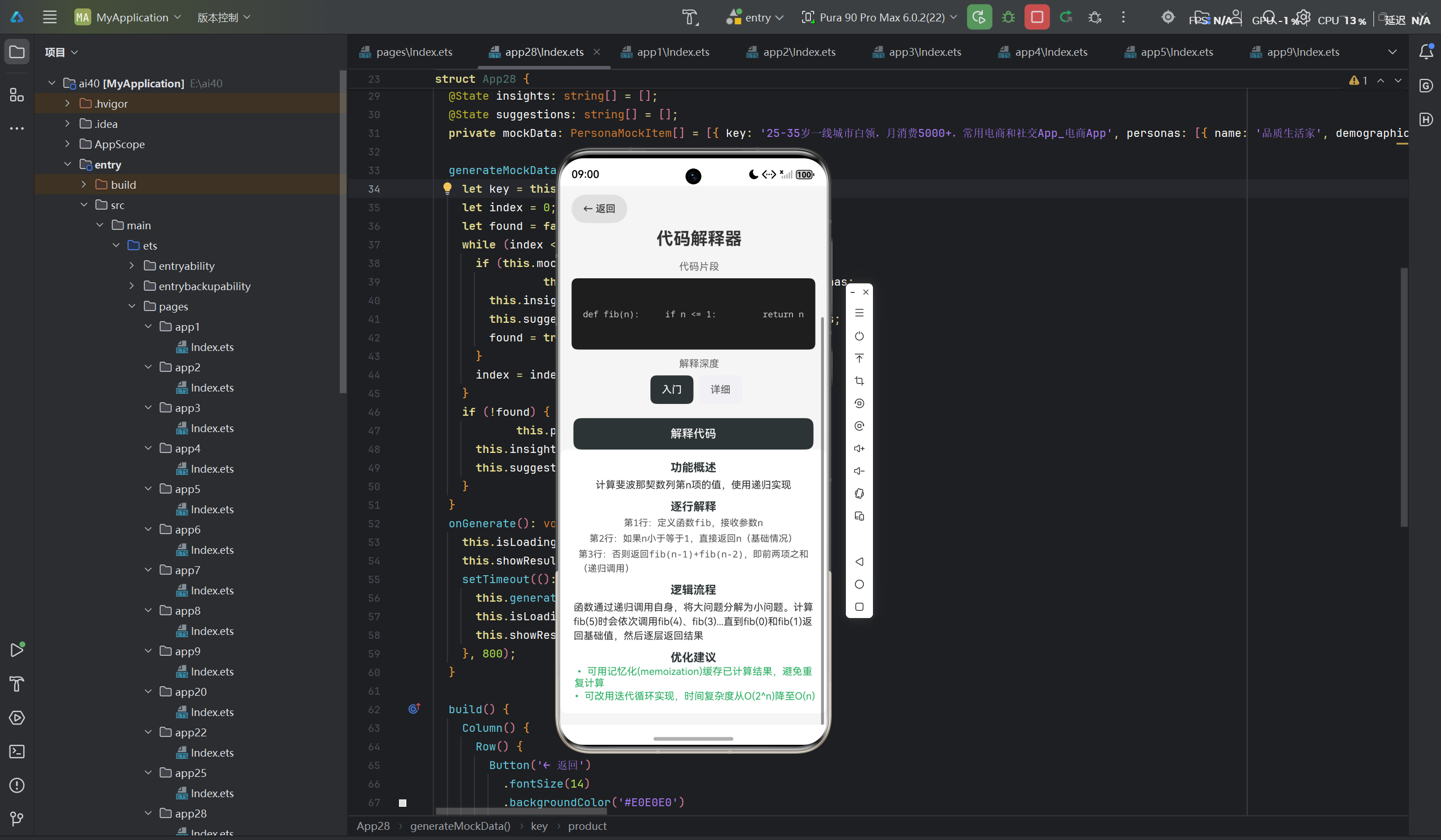Start debugging with the bug icon
The width and height of the screenshot is (1441, 840).
pyautogui.click(x=1008, y=17)
